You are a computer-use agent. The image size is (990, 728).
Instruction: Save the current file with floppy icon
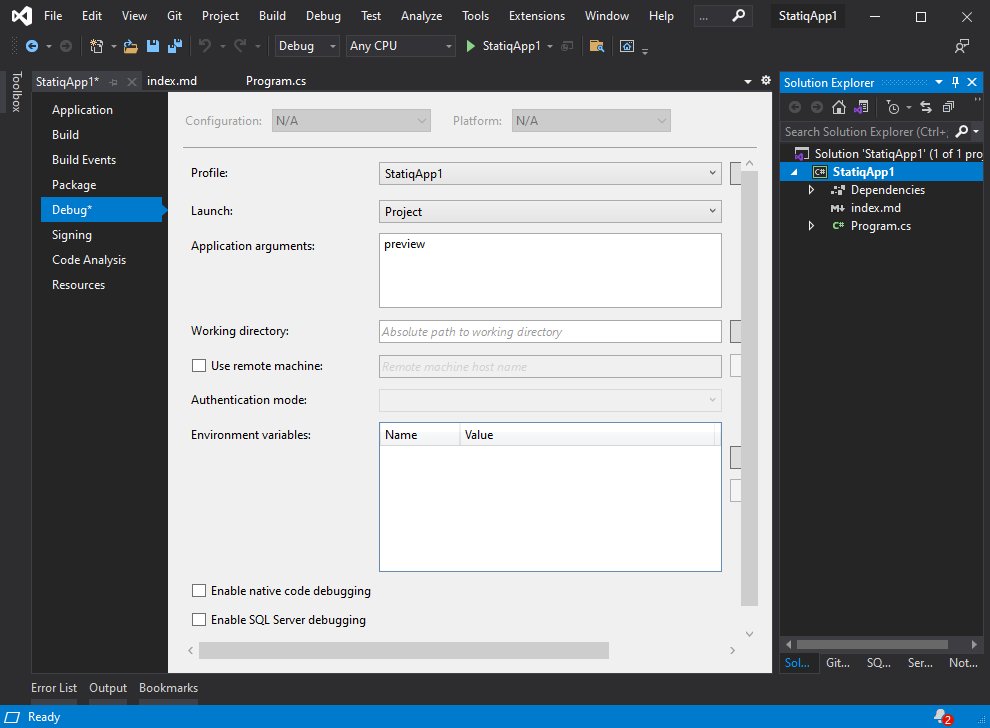click(x=153, y=46)
